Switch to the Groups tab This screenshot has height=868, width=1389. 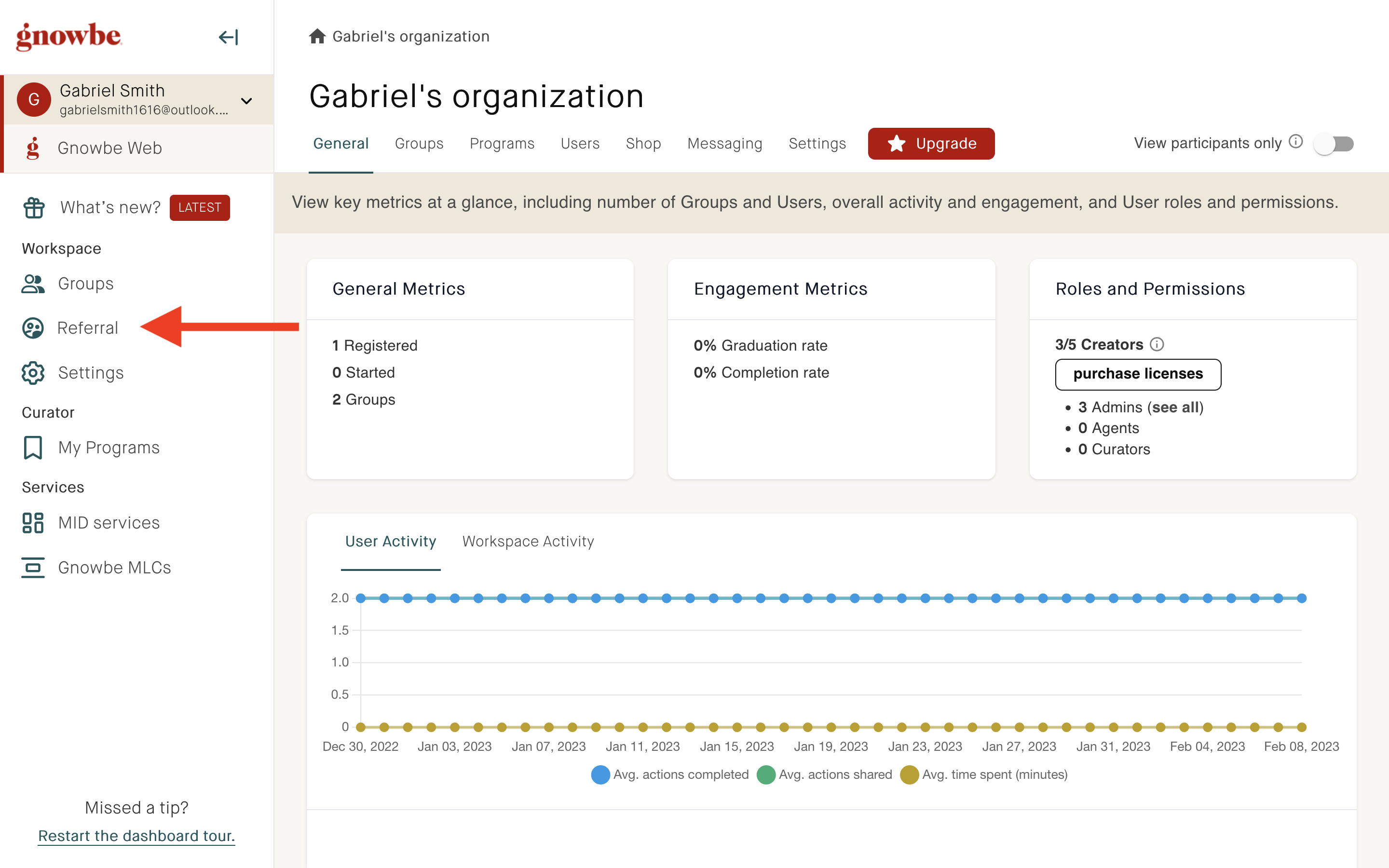click(419, 144)
